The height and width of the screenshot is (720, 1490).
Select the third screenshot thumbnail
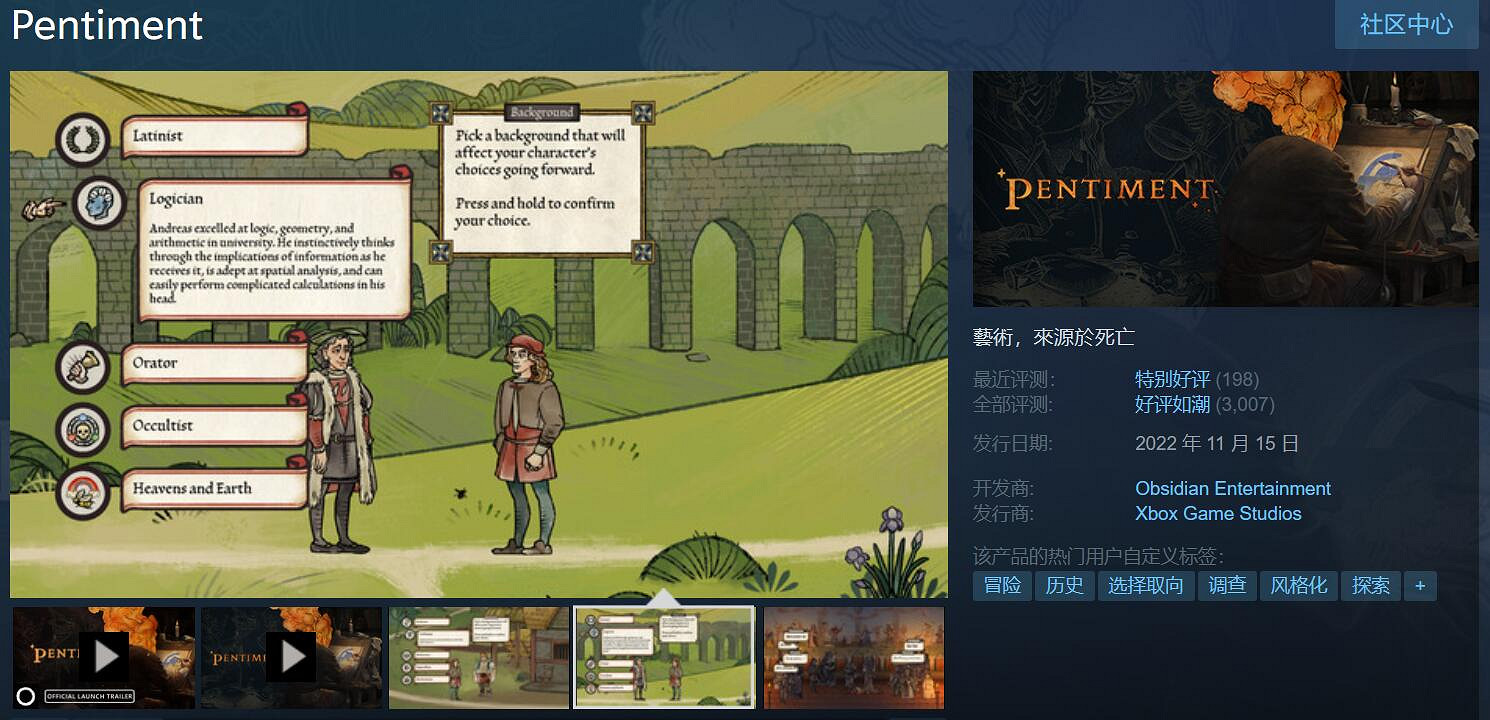click(479, 657)
